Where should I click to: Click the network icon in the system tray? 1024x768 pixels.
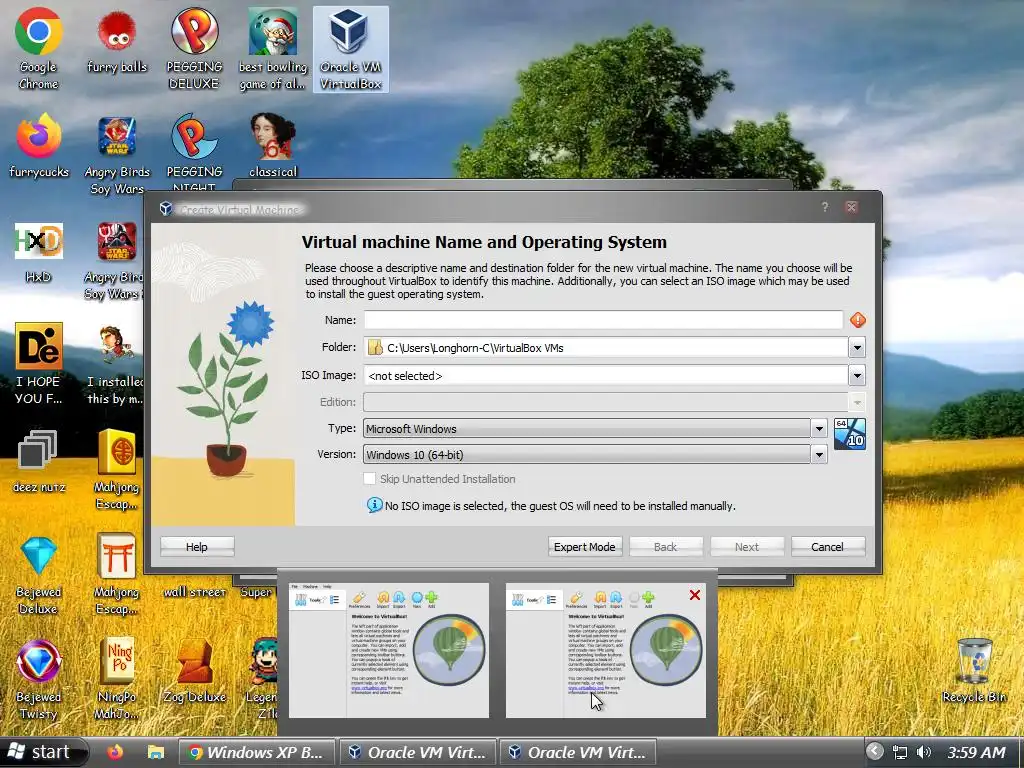[900, 752]
